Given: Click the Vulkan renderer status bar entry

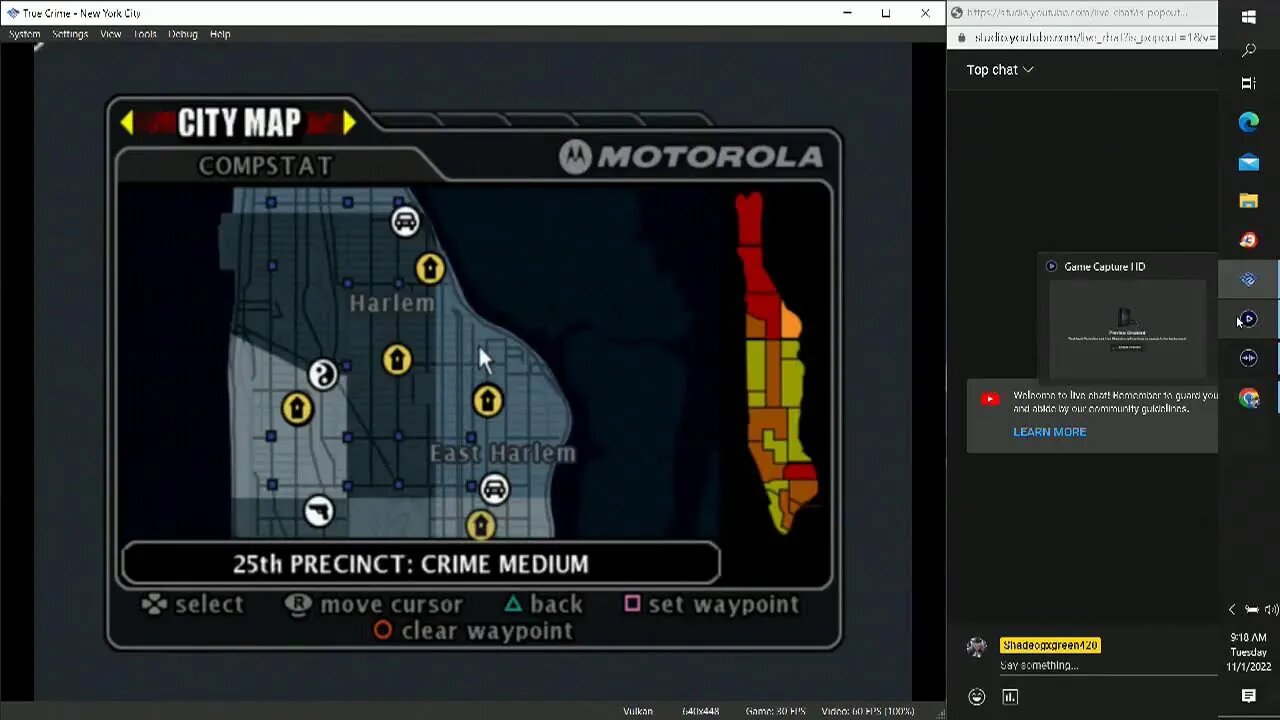Looking at the screenshot, I should pos(638,711).
